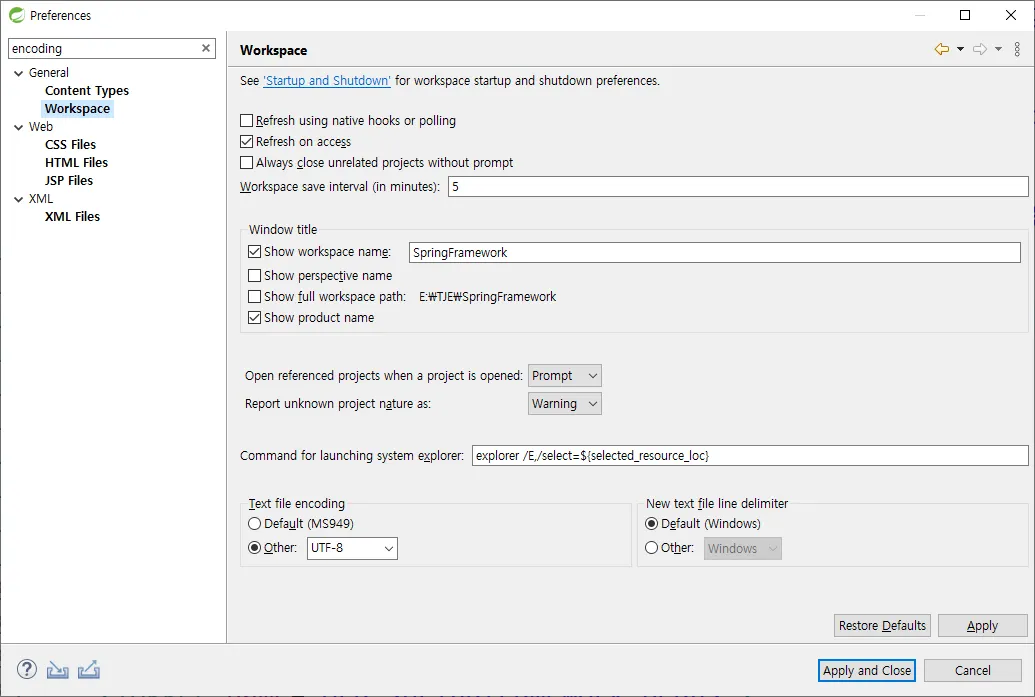Select Default (MS949) encoding radio button
Image resolution: width=1035 pixels, height=697 pixels.
pyautogui.click(x=254, y=524)
